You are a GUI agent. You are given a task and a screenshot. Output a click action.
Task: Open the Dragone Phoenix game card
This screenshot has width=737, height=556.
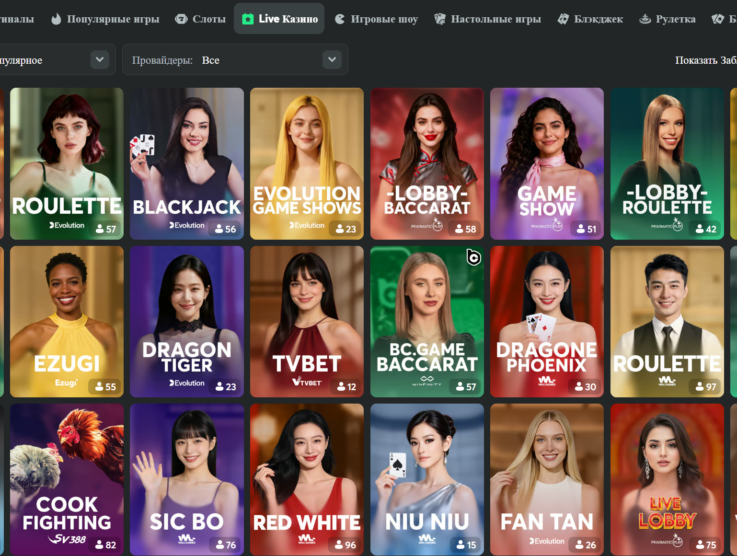click(547, 321)
